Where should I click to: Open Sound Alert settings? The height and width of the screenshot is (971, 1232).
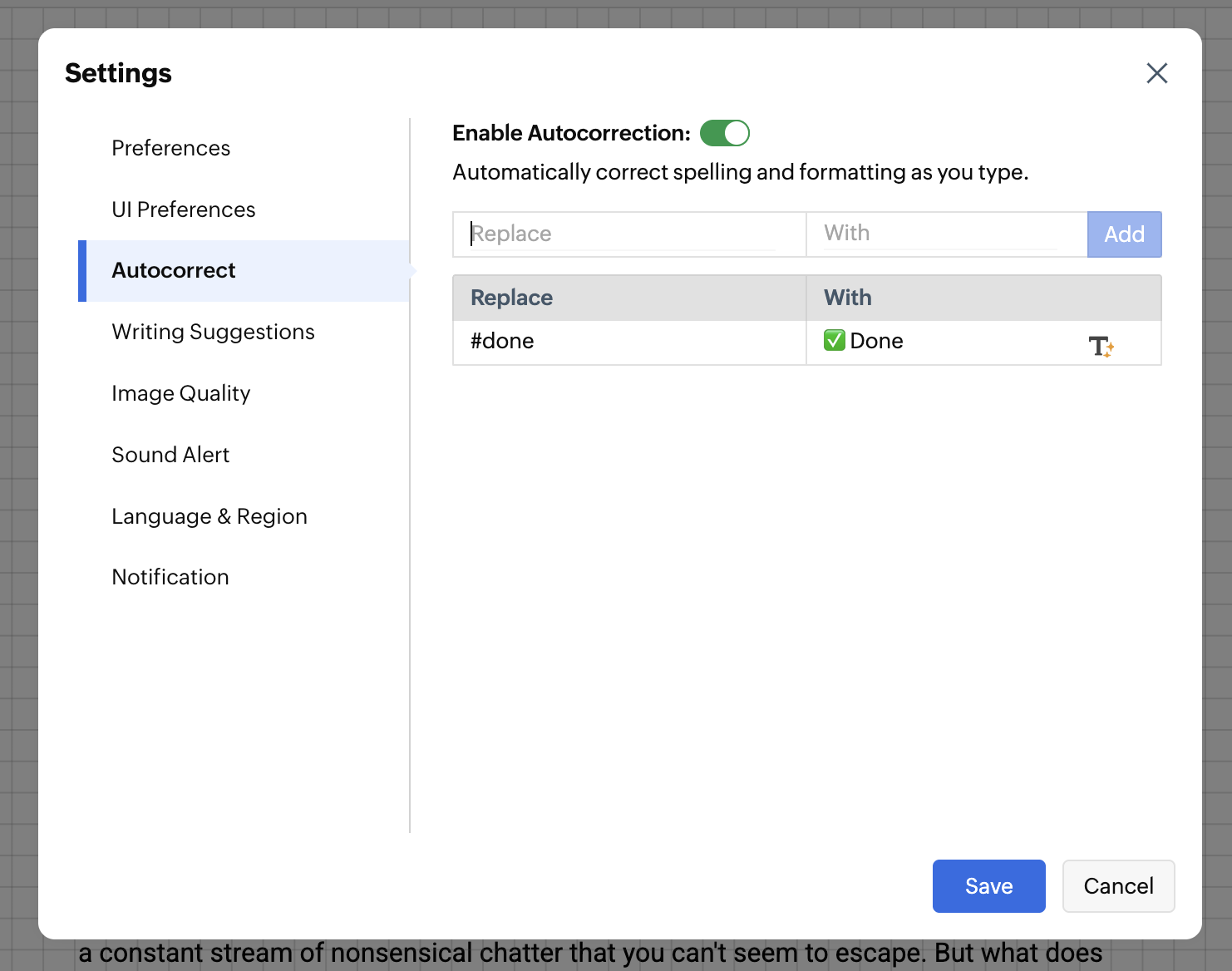point(170,455)
